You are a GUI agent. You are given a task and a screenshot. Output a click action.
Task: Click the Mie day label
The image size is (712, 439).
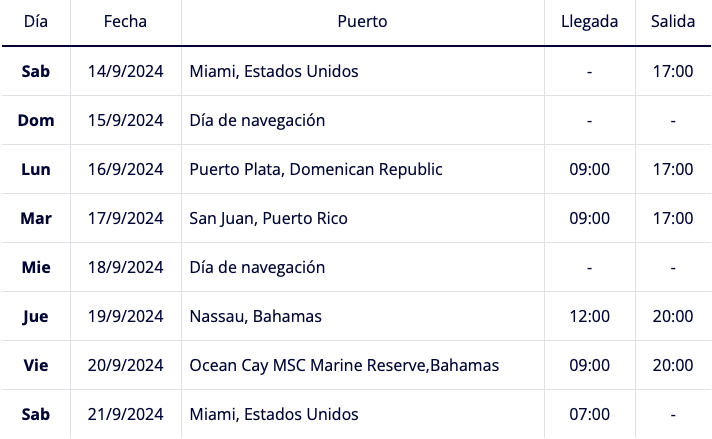(x=35, y=267)
